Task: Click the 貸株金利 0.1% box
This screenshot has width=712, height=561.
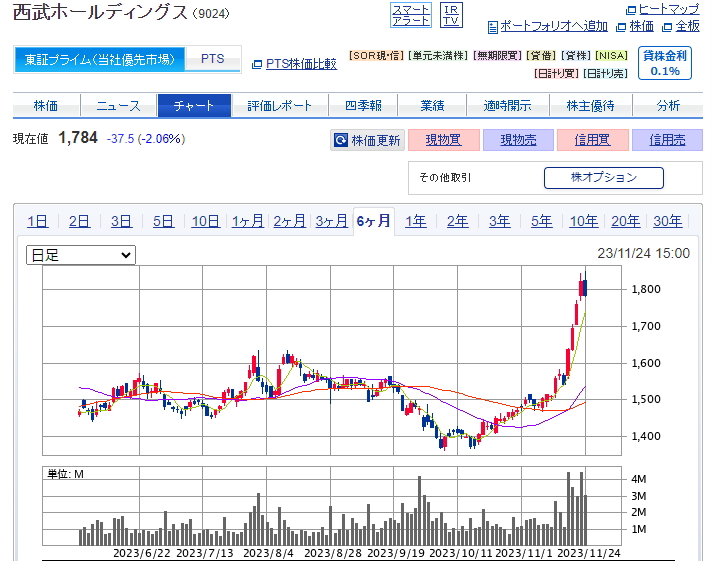Action: pyautogui.click(x=664, y=63)
